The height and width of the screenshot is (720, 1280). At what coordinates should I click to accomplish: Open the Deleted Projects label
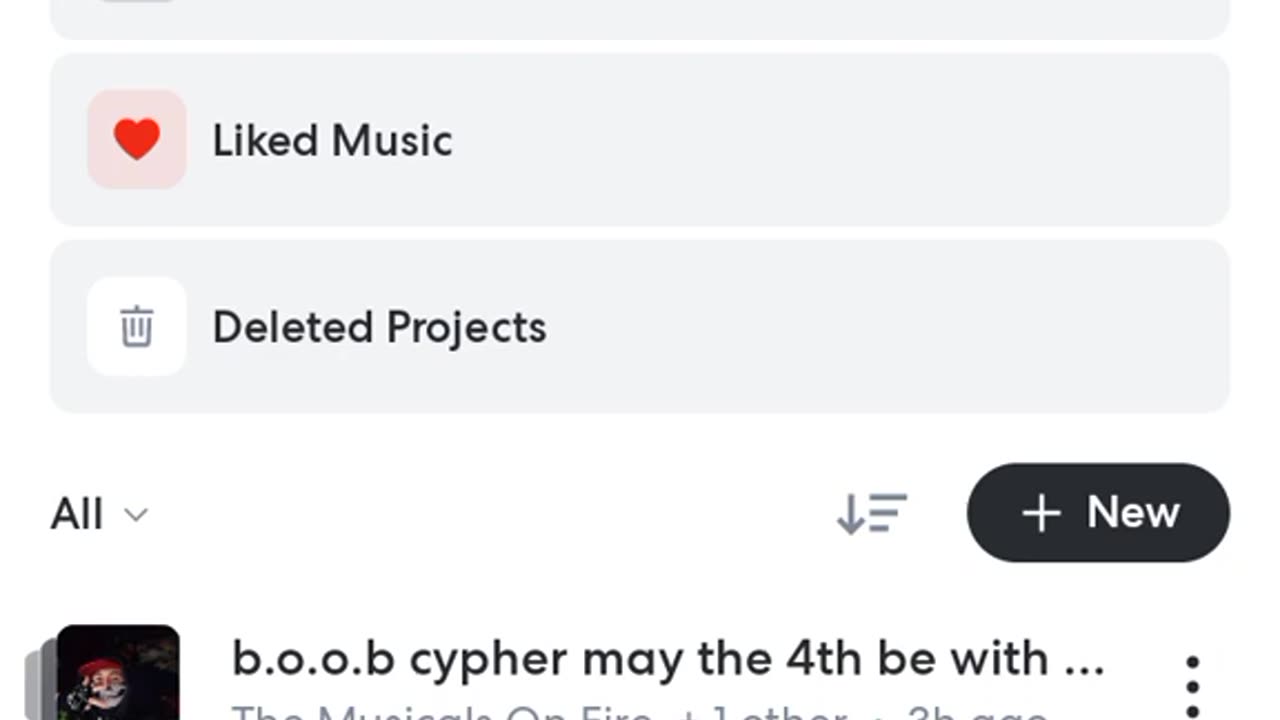click(x=379, y=327)
